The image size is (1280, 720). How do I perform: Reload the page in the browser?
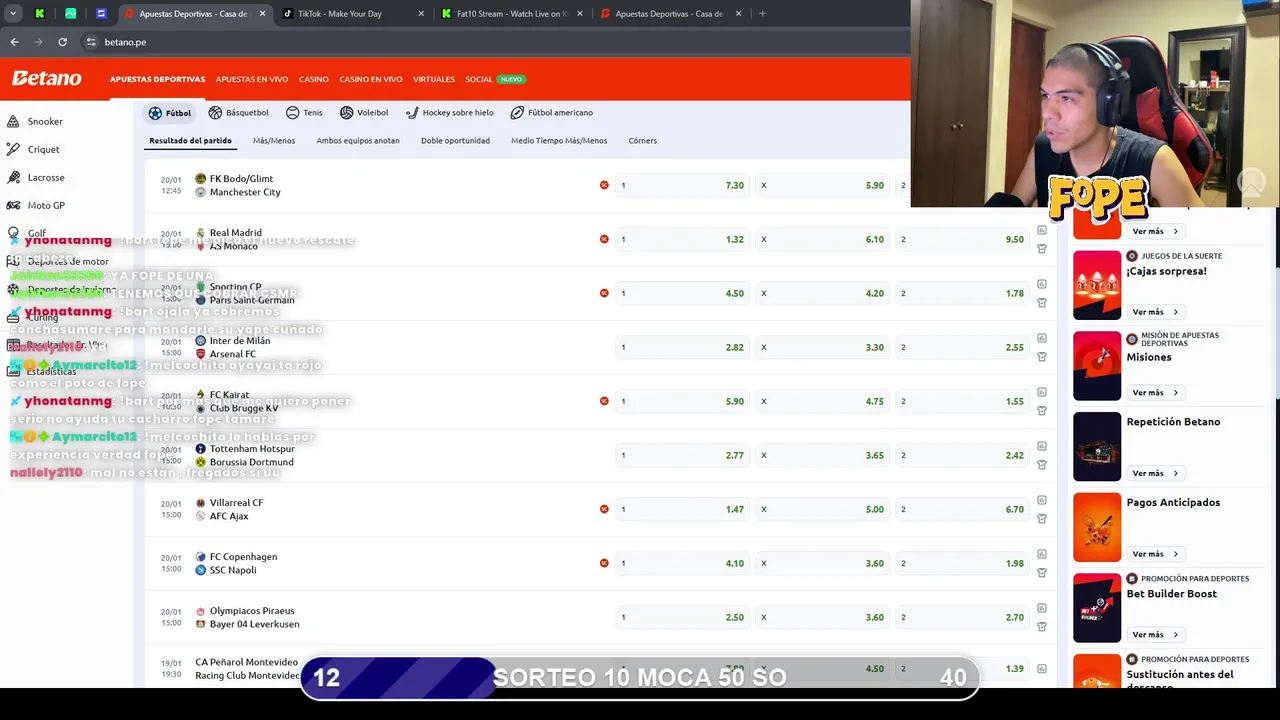coord(62,42)
